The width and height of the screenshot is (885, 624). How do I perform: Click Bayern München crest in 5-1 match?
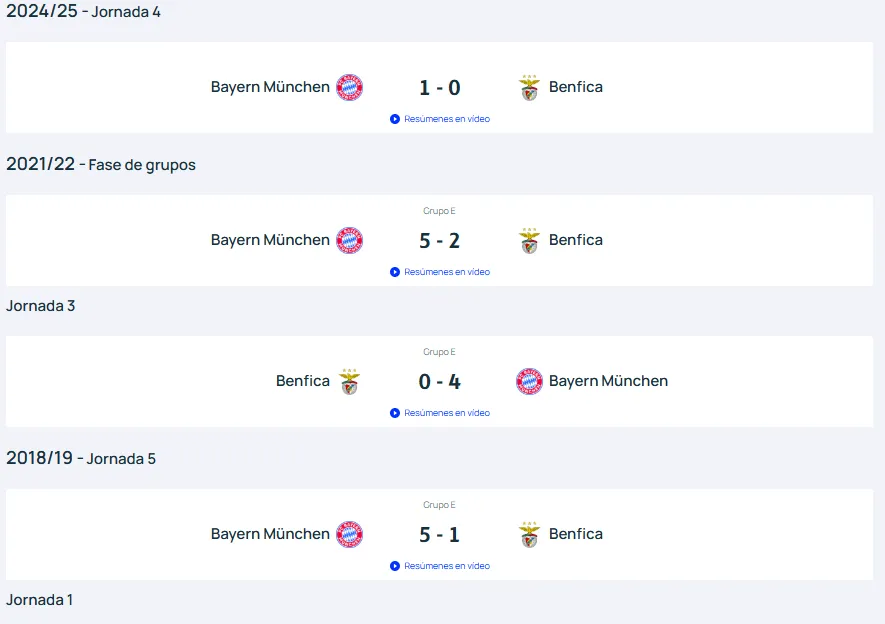349,534
